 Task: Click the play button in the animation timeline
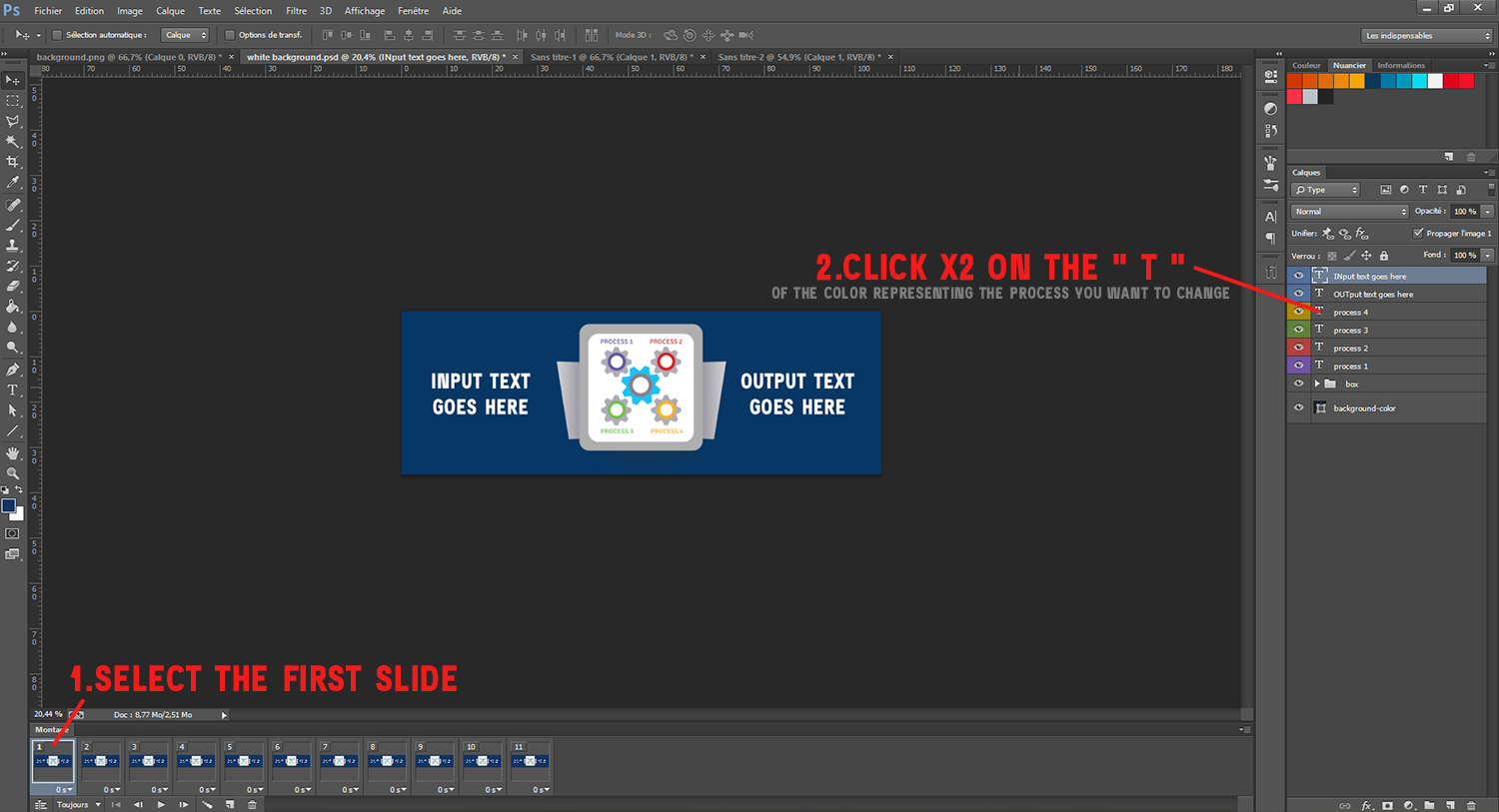161,804
